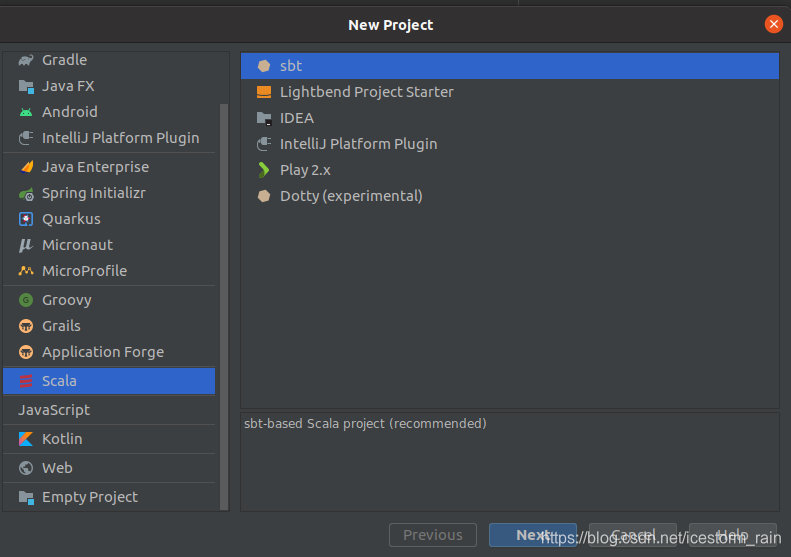Screen dimensions: 791x557
Task: Click the Play 2.x green arrow icon
Action: click(x=264, y=170)
